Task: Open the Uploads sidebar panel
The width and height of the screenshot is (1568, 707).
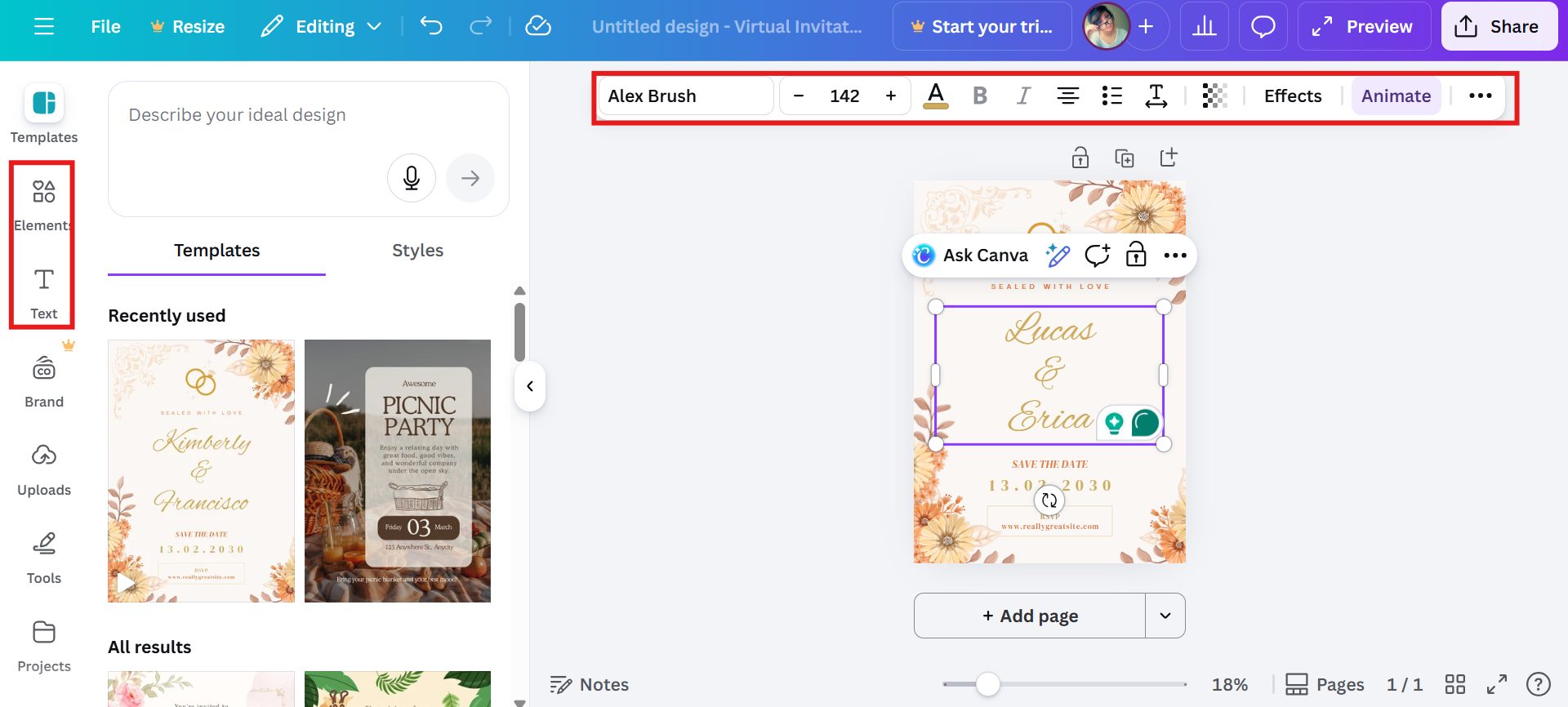Action: click(x=44, y=470)
